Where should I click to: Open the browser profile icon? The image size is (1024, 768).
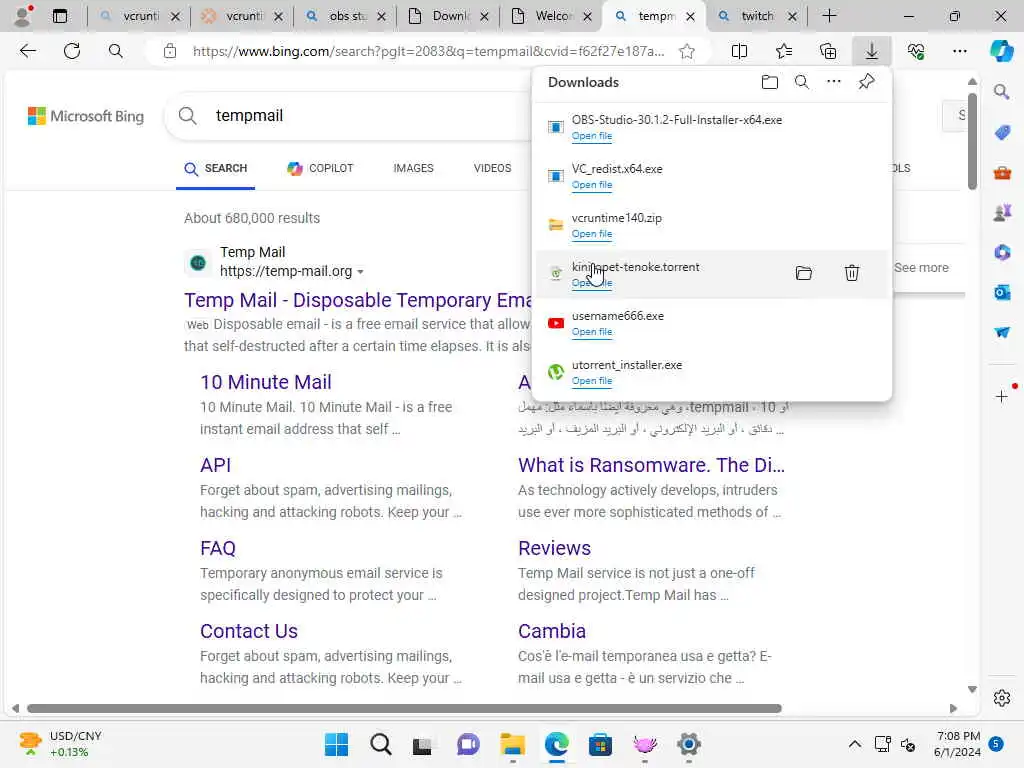tap(24, 16)
